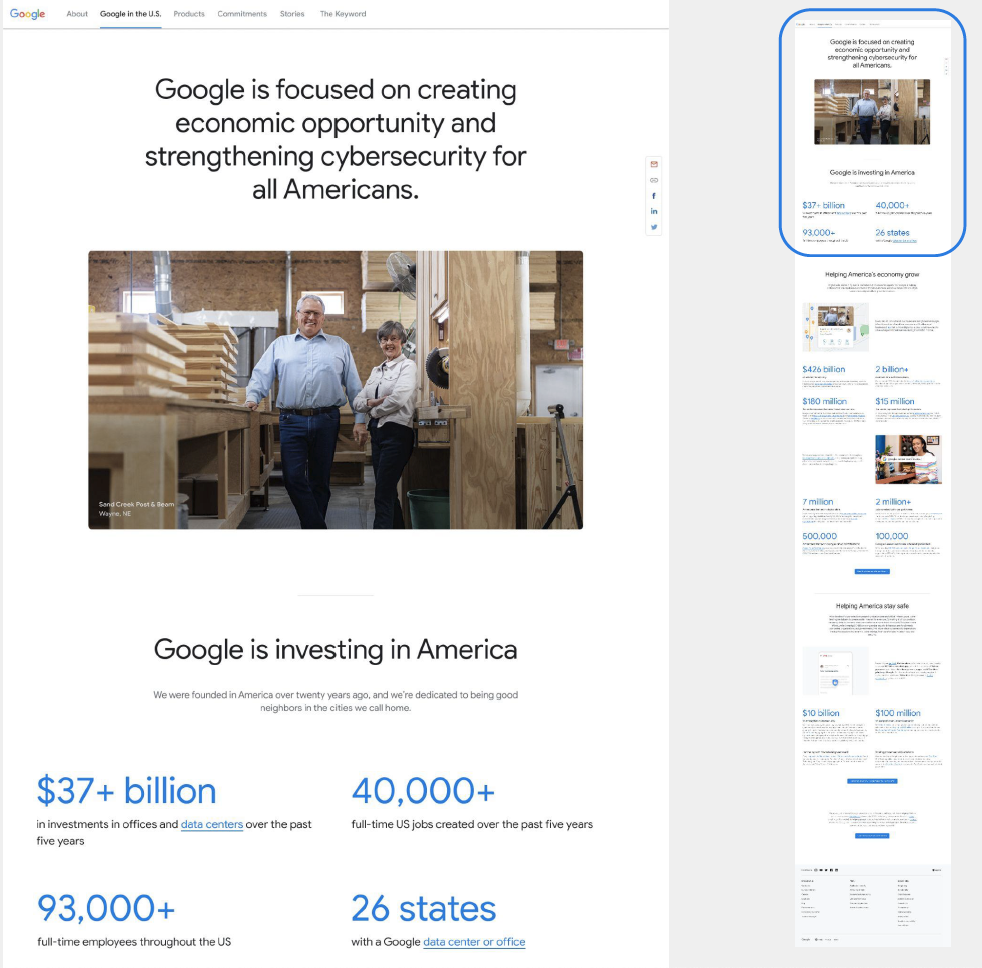Click the $426 billion stat in the overview
The width and height of the screenshot is (982, 968).
click(824, 369)
